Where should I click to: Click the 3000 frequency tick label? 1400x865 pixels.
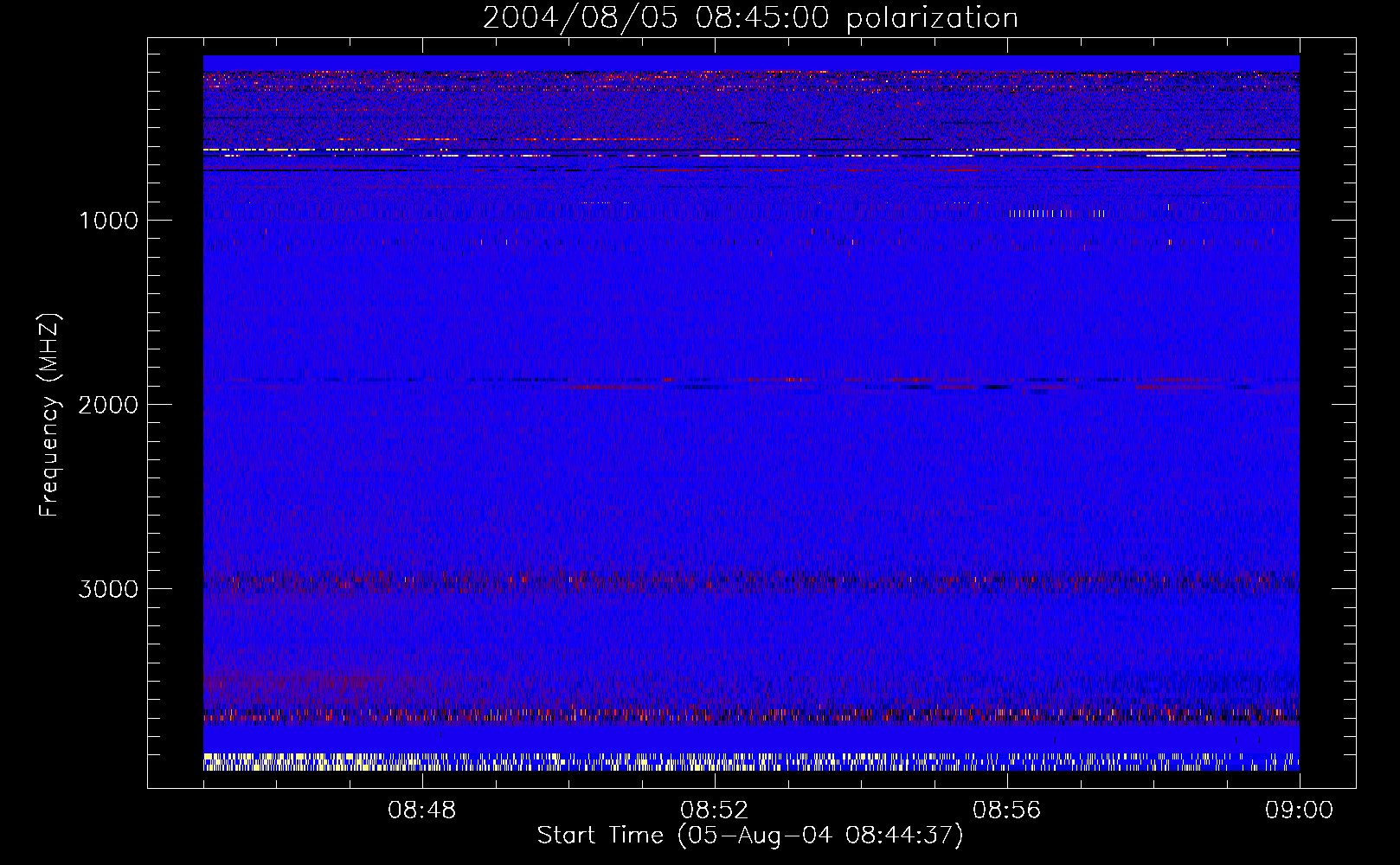[x=108, y=589]
